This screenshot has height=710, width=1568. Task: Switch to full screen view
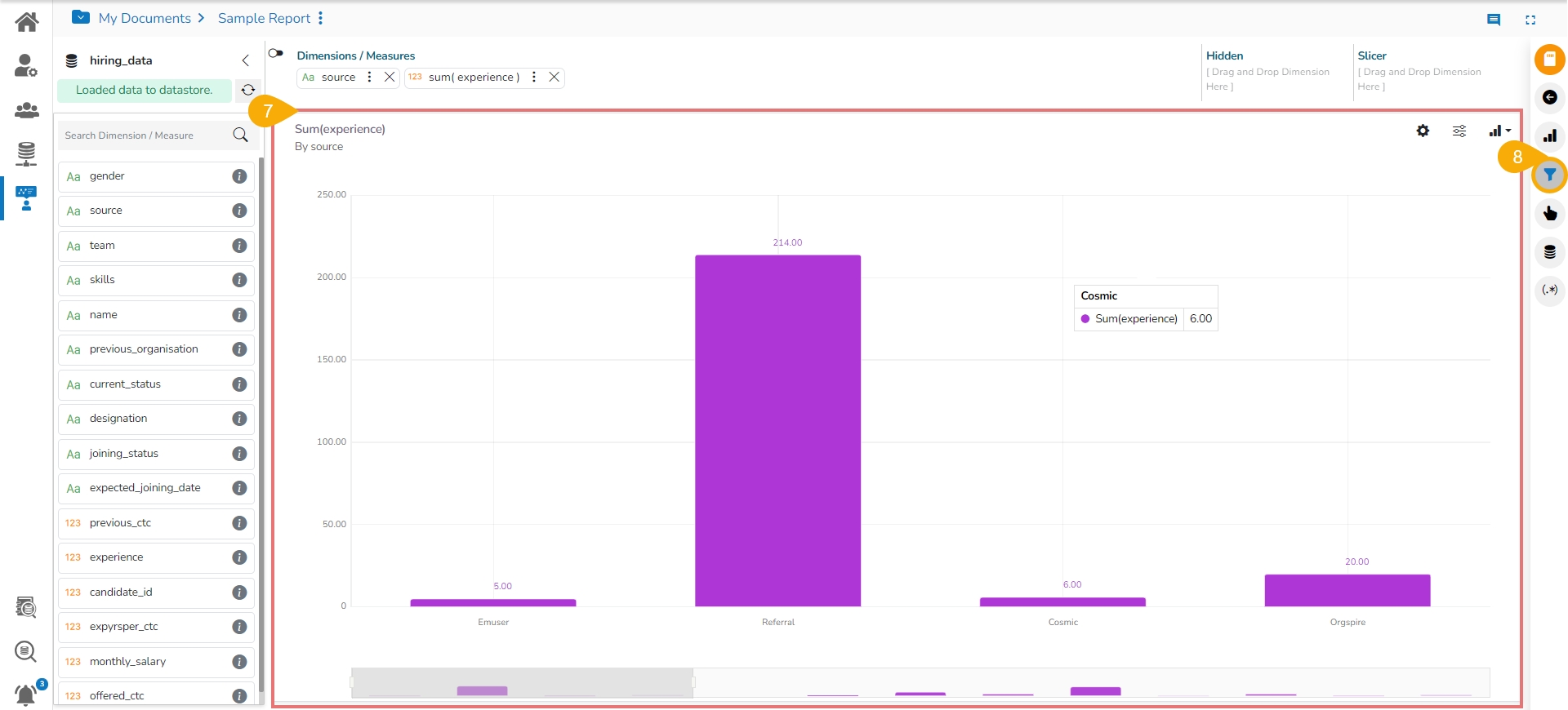pyautogui.click(x=1530, y=20)
